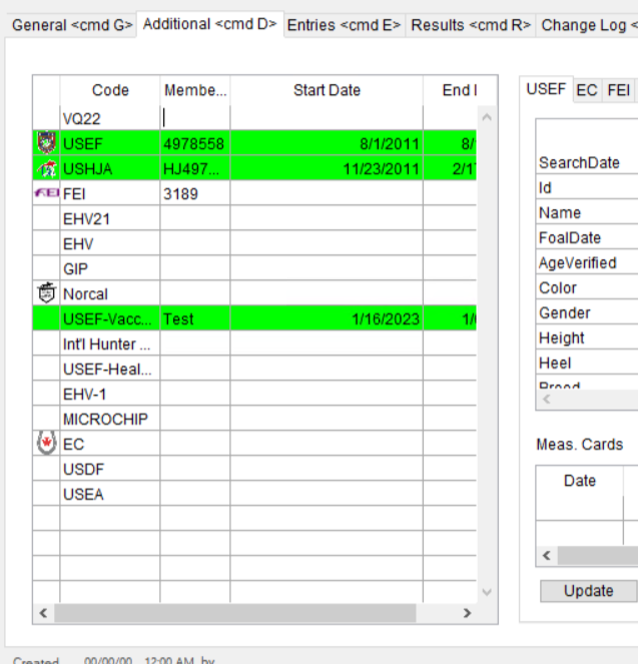Click left arrow of USEF details scrollbar

tap(547, 399)
